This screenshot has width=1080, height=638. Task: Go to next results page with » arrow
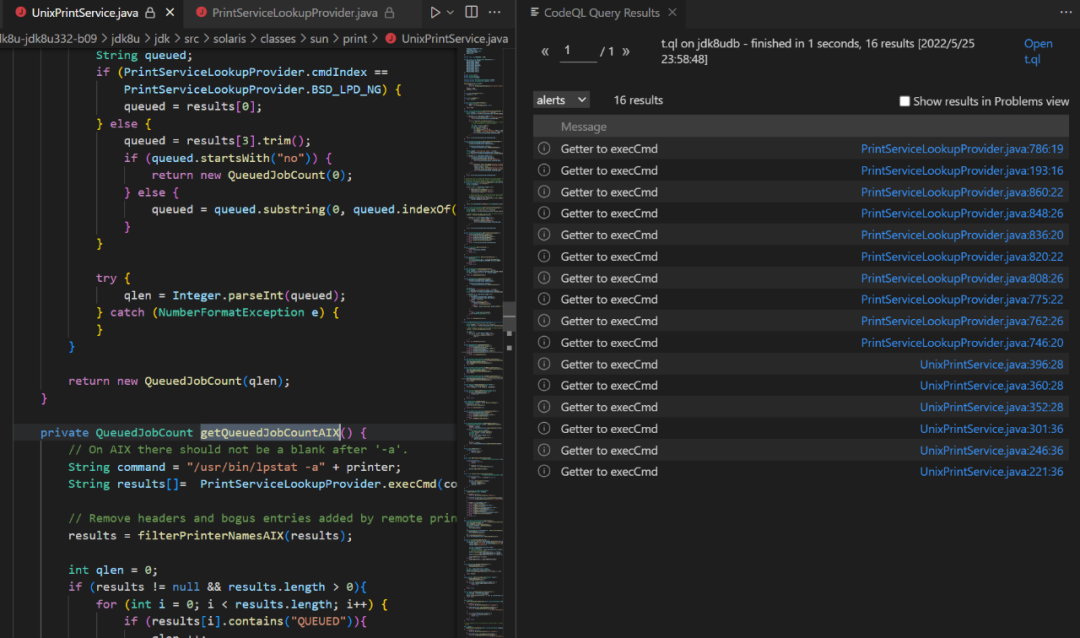(x=627, y=51)
